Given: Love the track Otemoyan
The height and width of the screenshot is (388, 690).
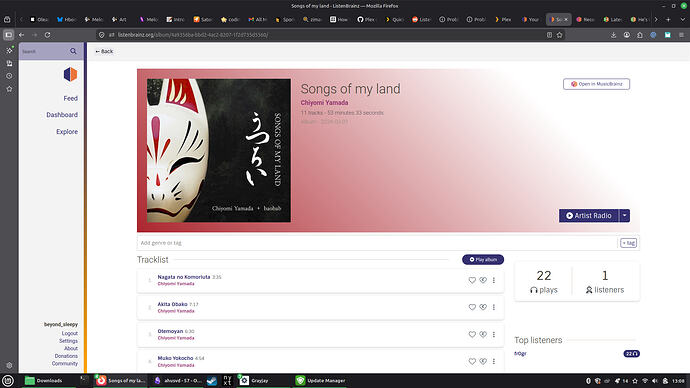Looking at the screenshot, I should [x=472, y=334].
